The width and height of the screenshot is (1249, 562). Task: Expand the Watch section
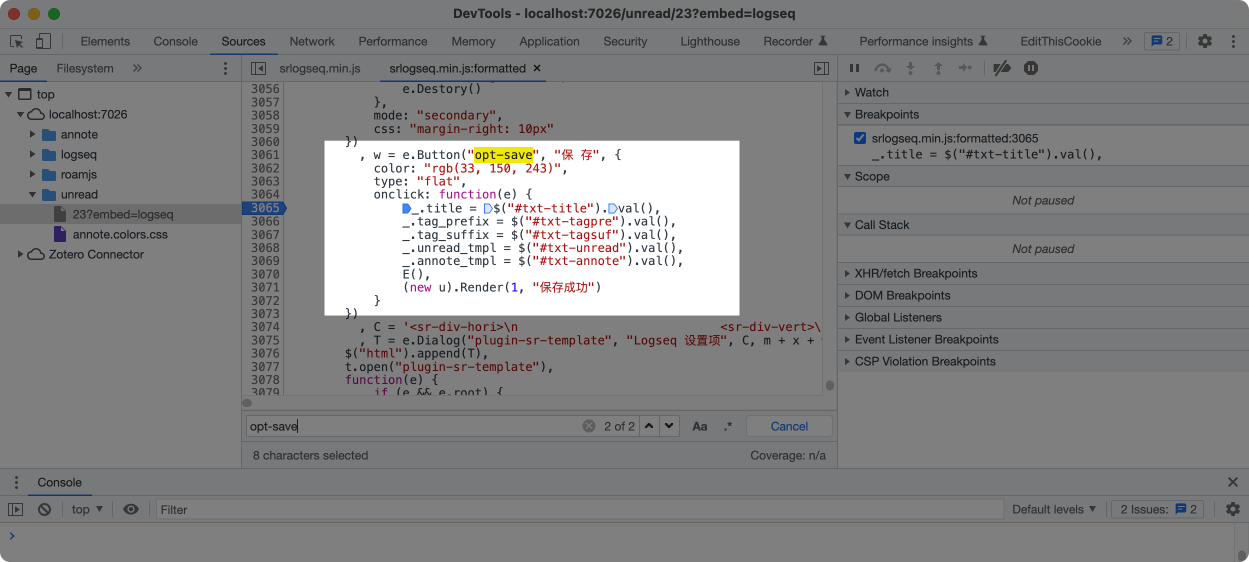pos(871,92)
